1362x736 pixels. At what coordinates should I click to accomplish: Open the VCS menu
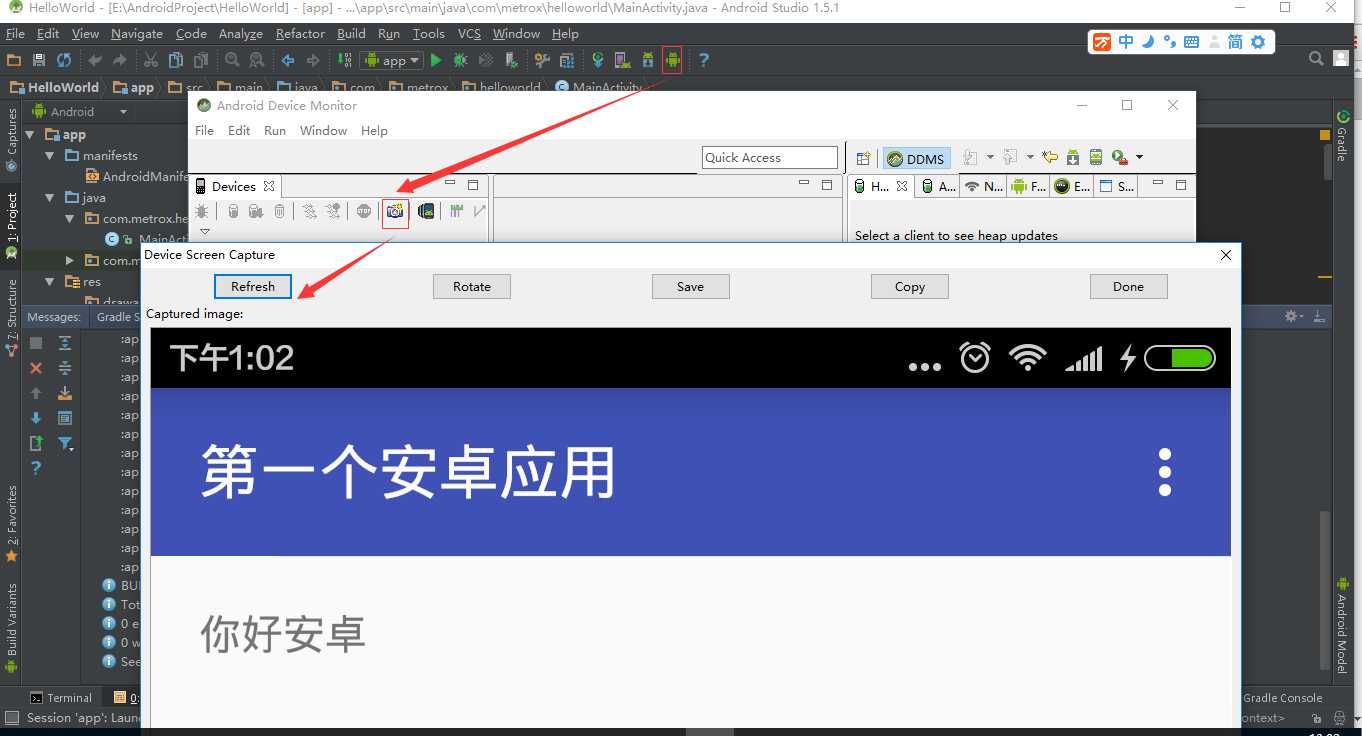(x=469, y=34)
